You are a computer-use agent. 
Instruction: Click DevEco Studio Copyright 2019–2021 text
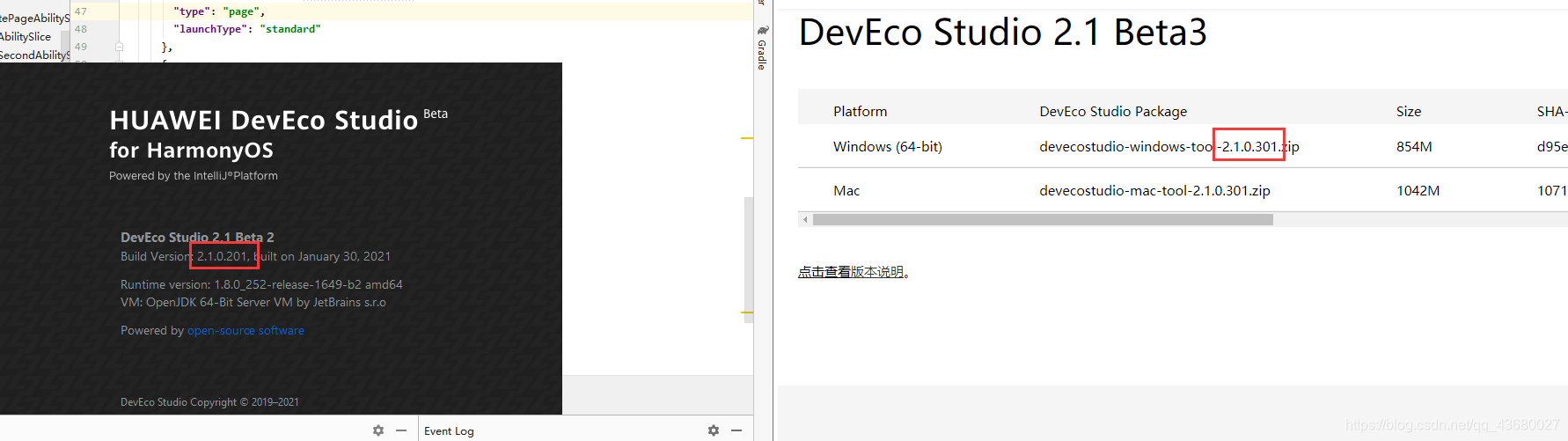[x=209, y=402]
